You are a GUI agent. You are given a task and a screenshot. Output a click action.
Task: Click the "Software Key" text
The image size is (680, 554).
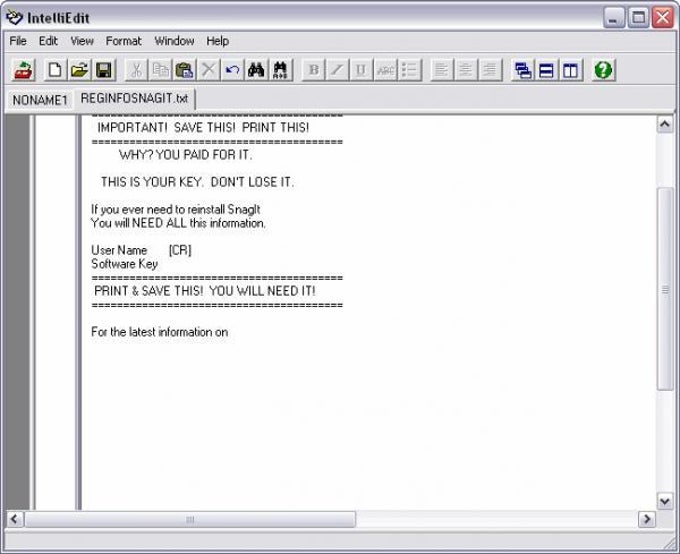(x=124, y=264)
